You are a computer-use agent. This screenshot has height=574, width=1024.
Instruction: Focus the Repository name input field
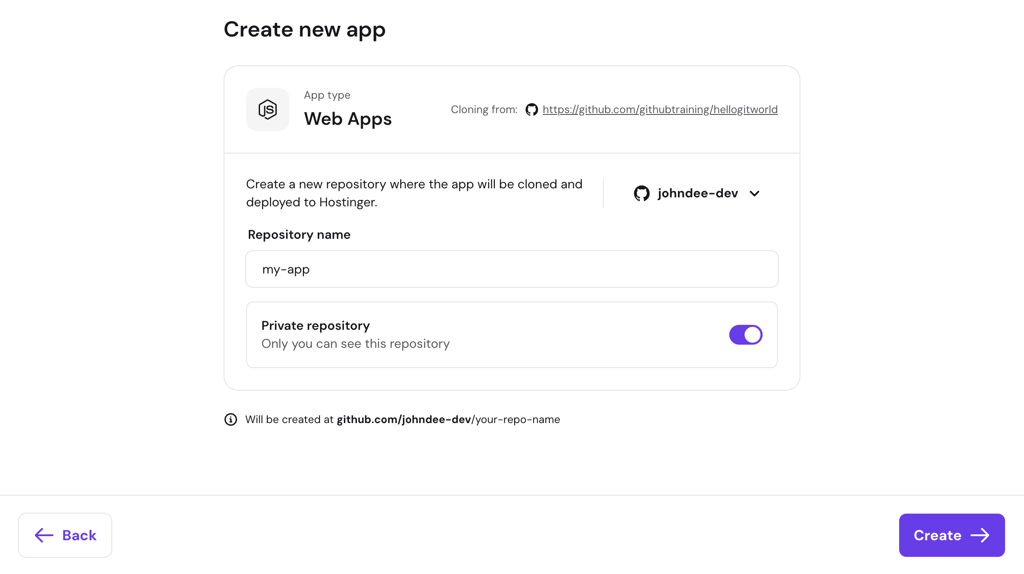[511, 269]
